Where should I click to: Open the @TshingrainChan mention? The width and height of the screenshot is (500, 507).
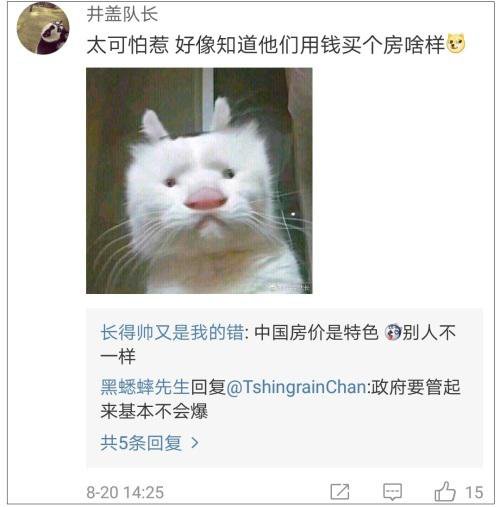coord(296,387)
